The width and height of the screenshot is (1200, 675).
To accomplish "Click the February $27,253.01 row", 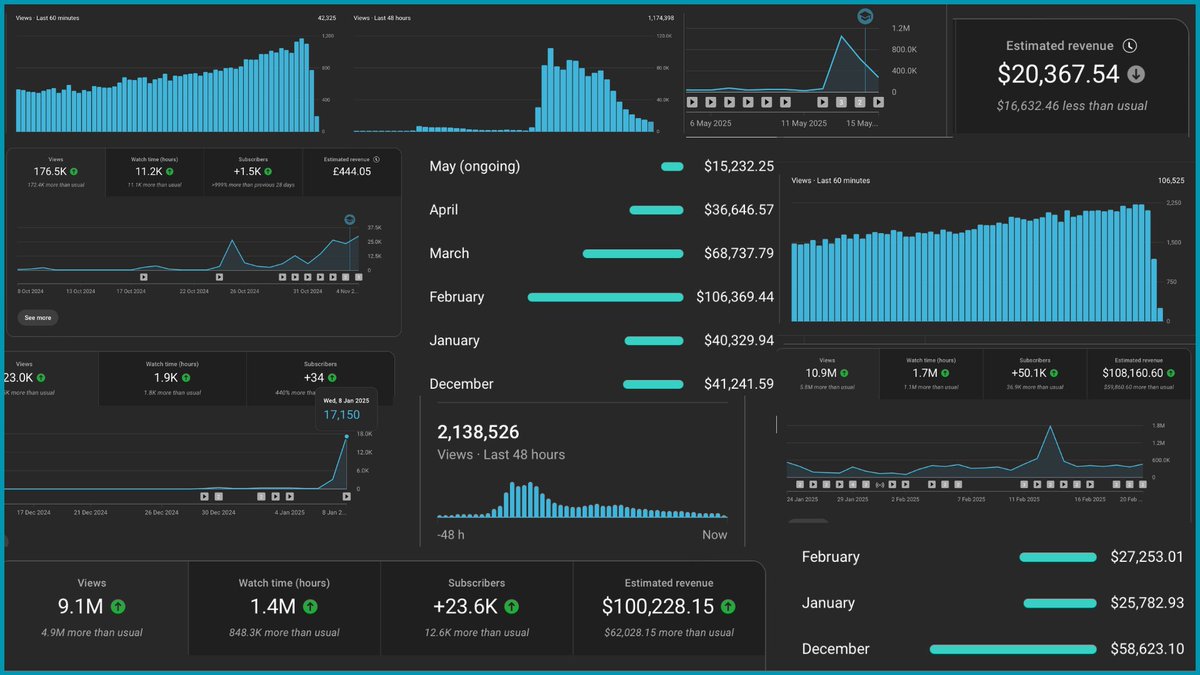I will [x=992, y=557].
